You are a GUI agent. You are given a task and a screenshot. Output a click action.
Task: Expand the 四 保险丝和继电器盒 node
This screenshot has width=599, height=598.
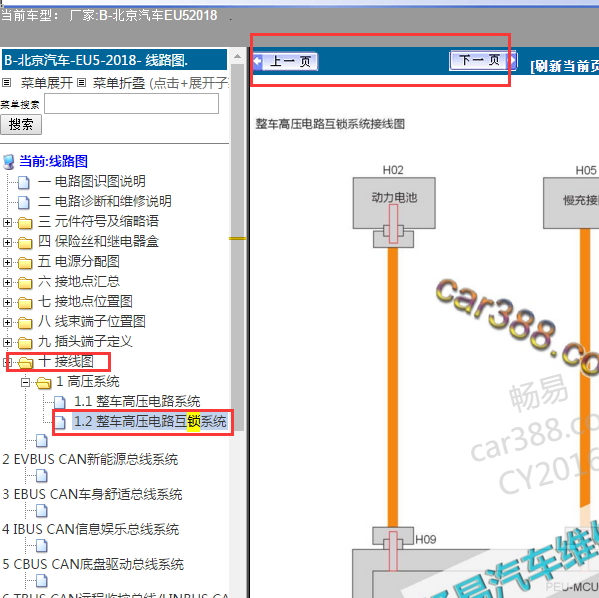tap(7, 242)
